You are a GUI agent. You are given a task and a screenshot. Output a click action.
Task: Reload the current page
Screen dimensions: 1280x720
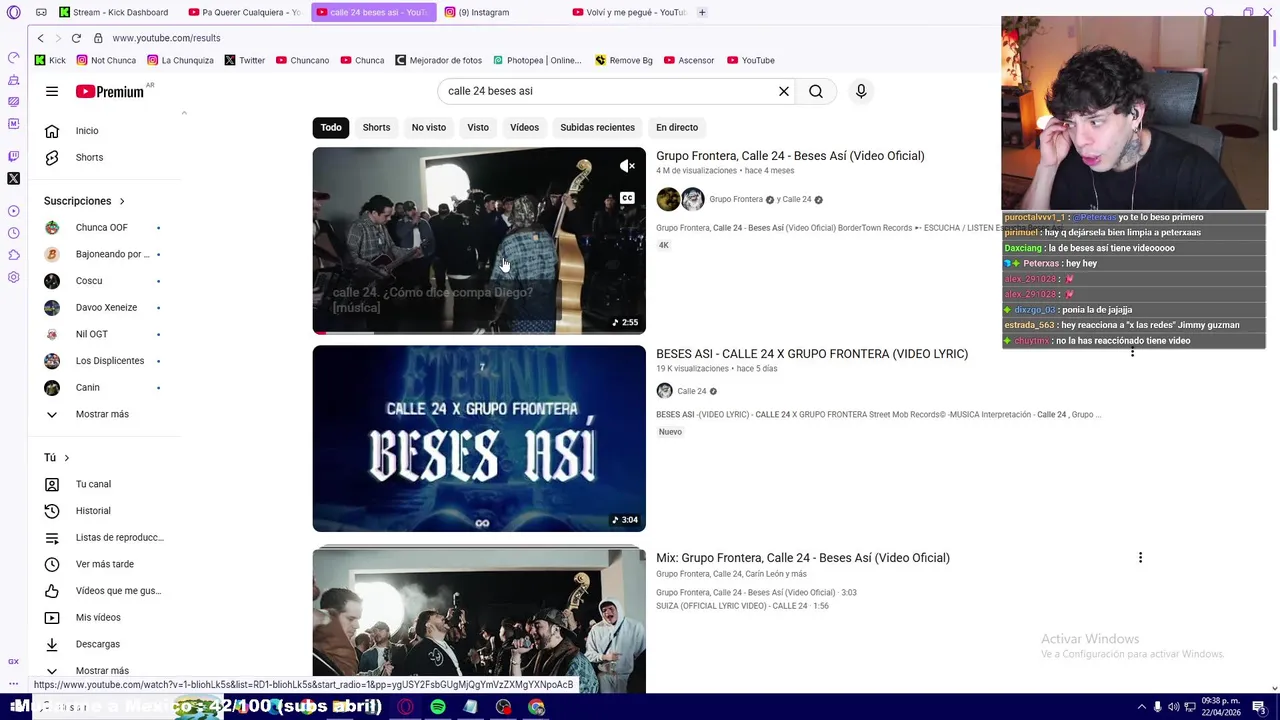(76, 38)
